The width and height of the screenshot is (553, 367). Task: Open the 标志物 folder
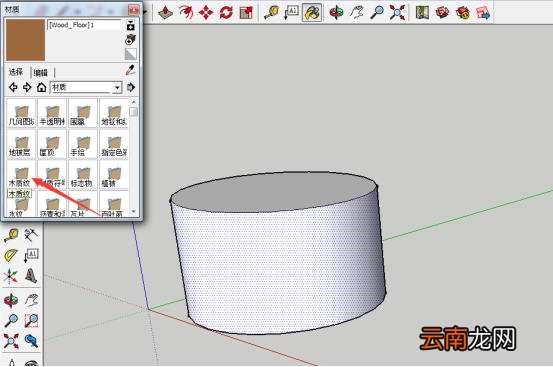pos(83,176)
